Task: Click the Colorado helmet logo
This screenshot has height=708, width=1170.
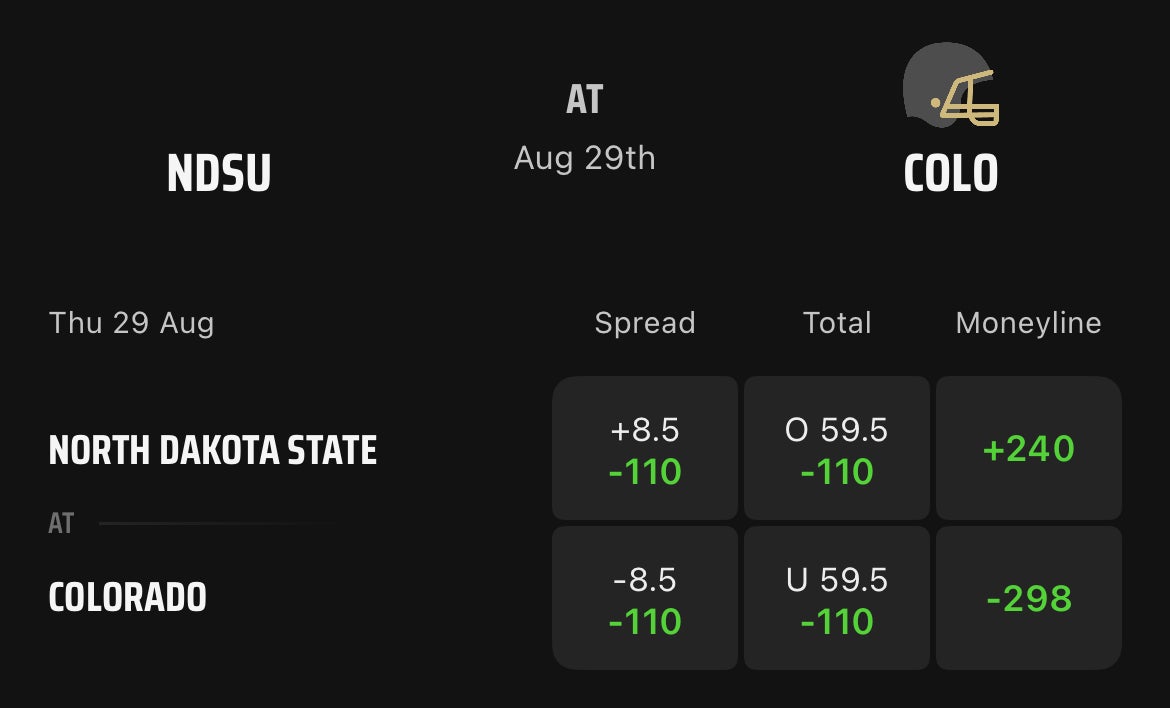Action: (950, 86)
